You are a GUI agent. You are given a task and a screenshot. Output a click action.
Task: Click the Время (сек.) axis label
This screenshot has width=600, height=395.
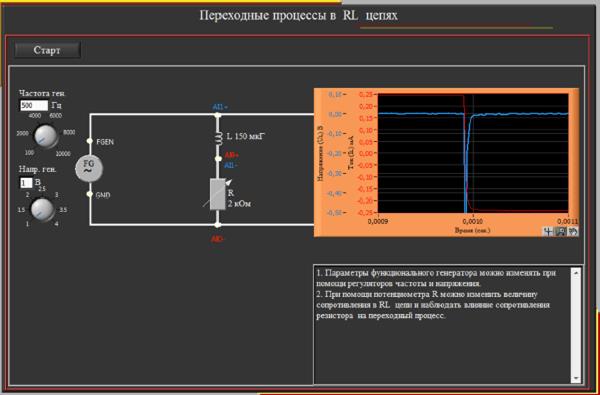pyautogui.click(x=472, y=230)
